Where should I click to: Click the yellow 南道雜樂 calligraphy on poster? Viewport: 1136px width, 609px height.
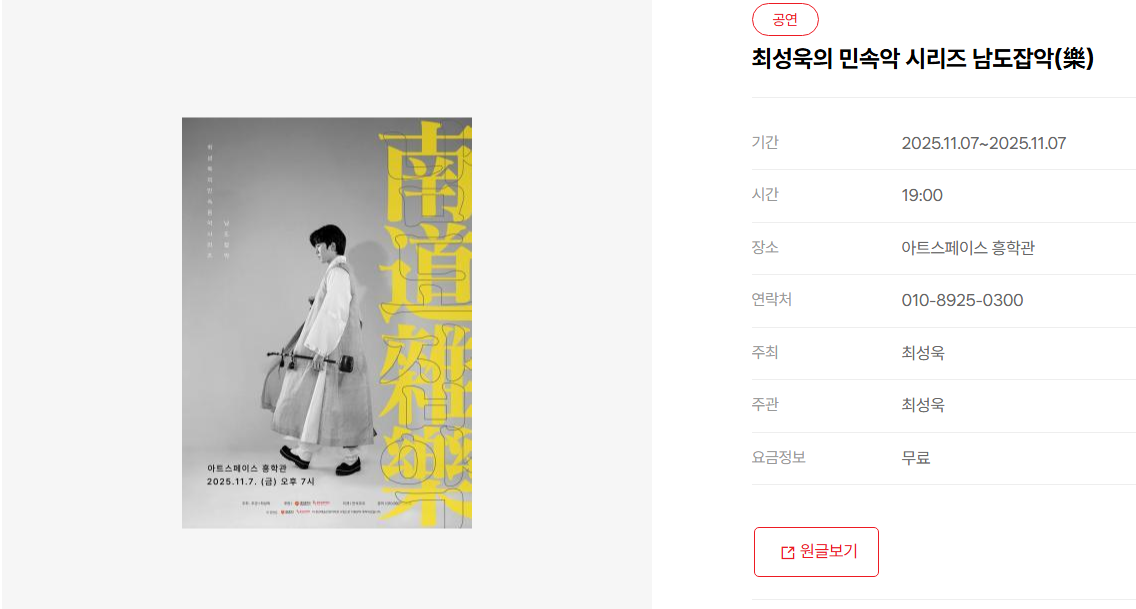(426, 323)
